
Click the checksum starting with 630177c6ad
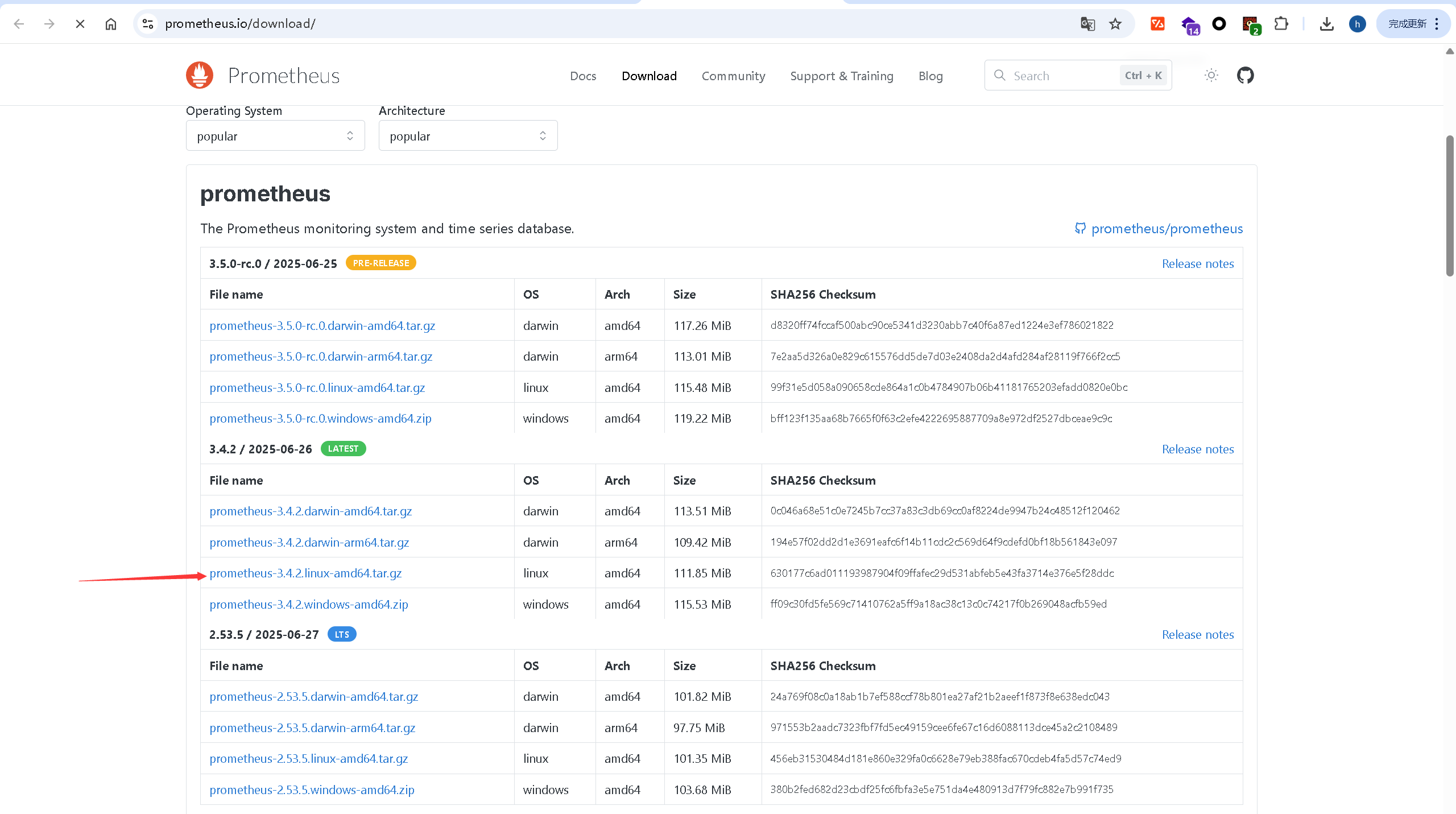[x=942, y=573]
